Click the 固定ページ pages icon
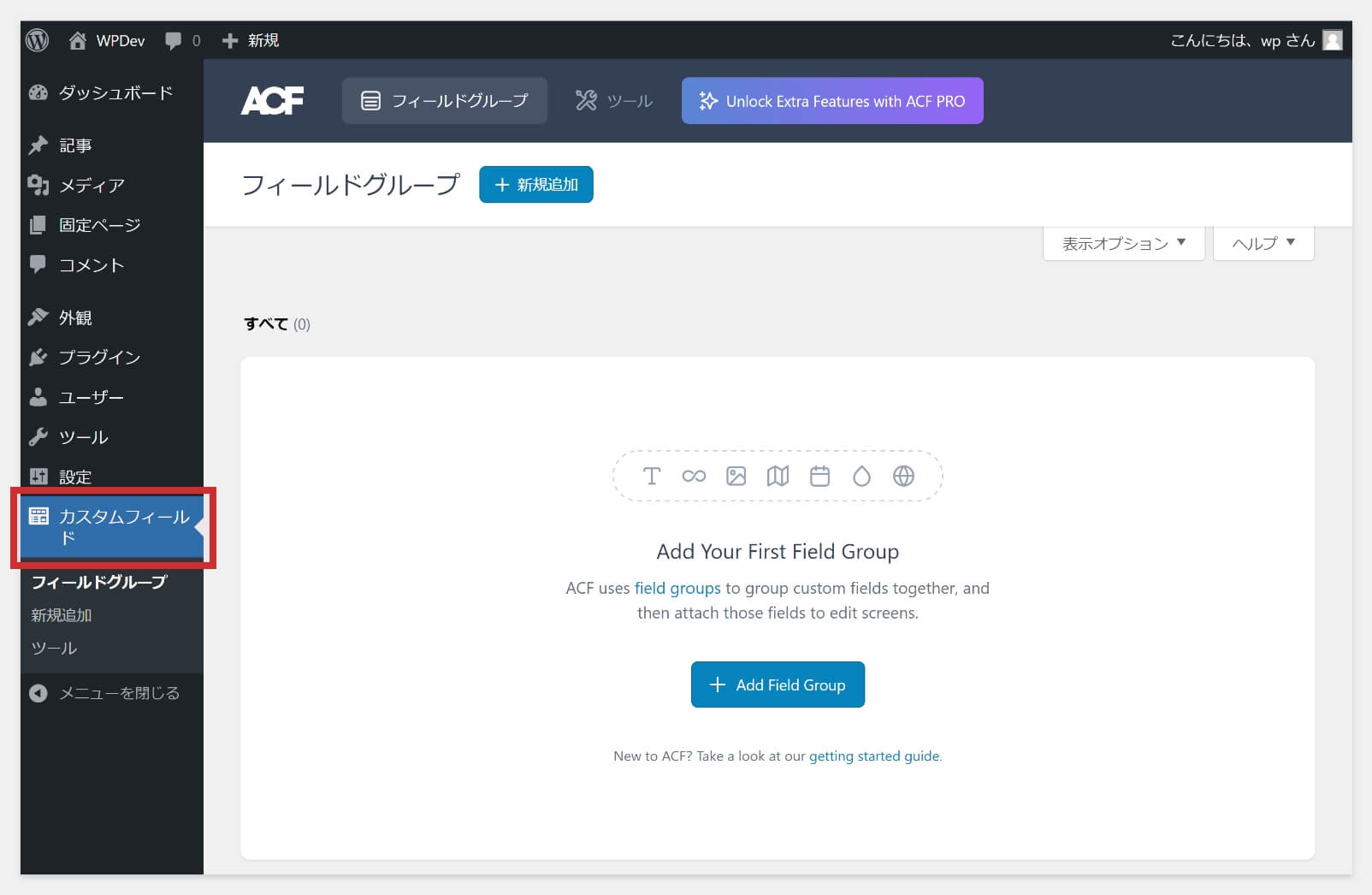The width and height of the screenshot is (1372, 895). pos(38,225)
